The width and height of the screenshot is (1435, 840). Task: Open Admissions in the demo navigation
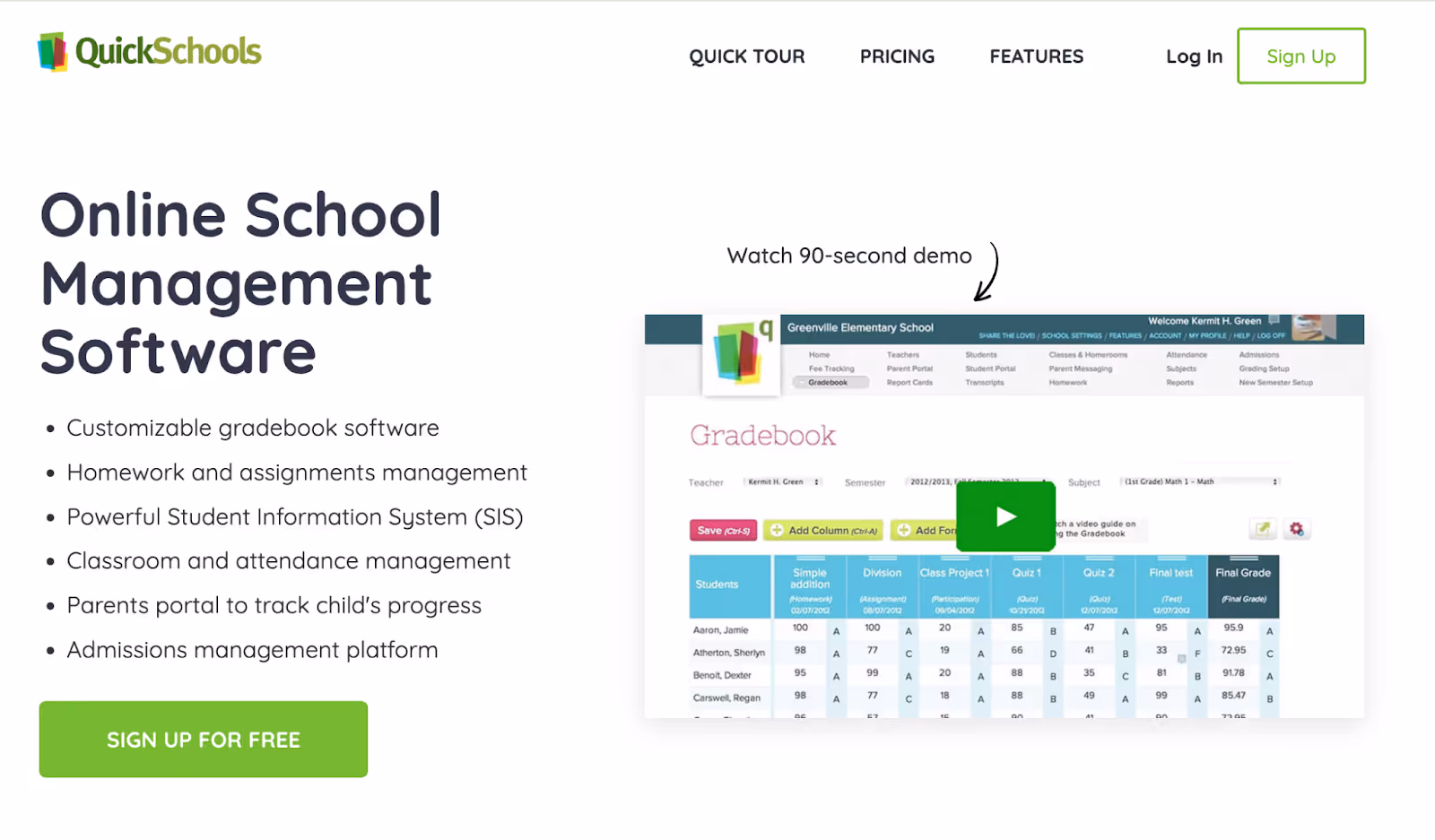tap(1259, 355)
